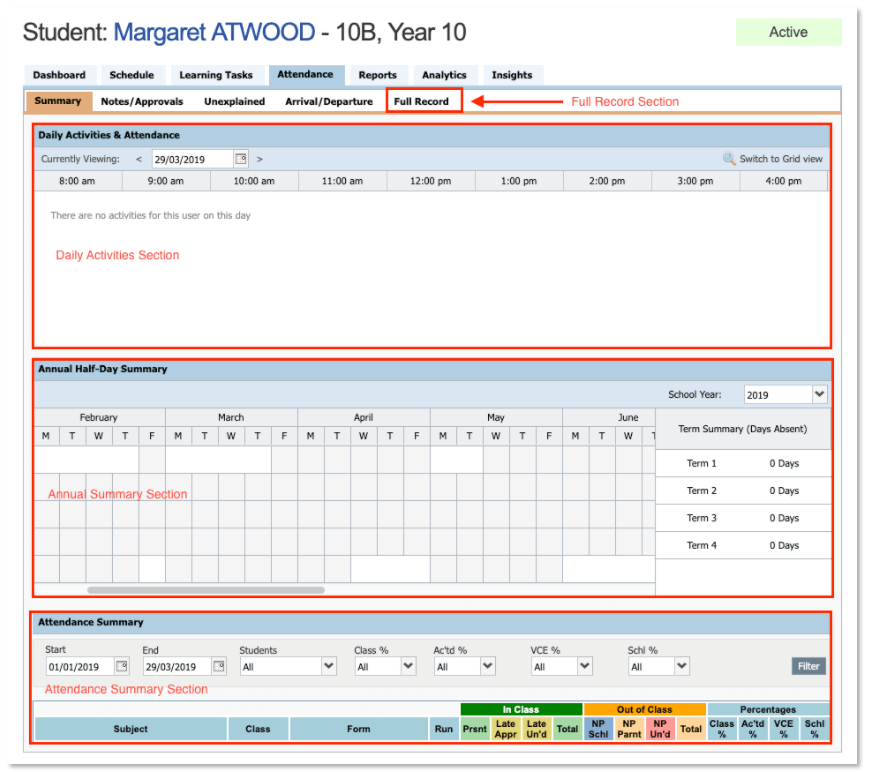The height and width of the screenshot is (772, 869).
Task: Open the Ac'td % dropdown
Action: [489, 666]
